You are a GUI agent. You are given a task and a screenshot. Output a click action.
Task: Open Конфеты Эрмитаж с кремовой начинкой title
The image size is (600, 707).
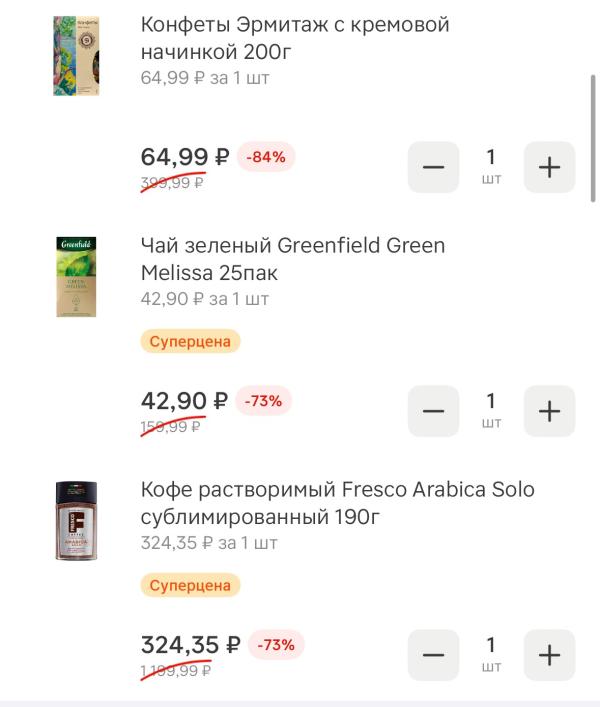click(295, 38)
